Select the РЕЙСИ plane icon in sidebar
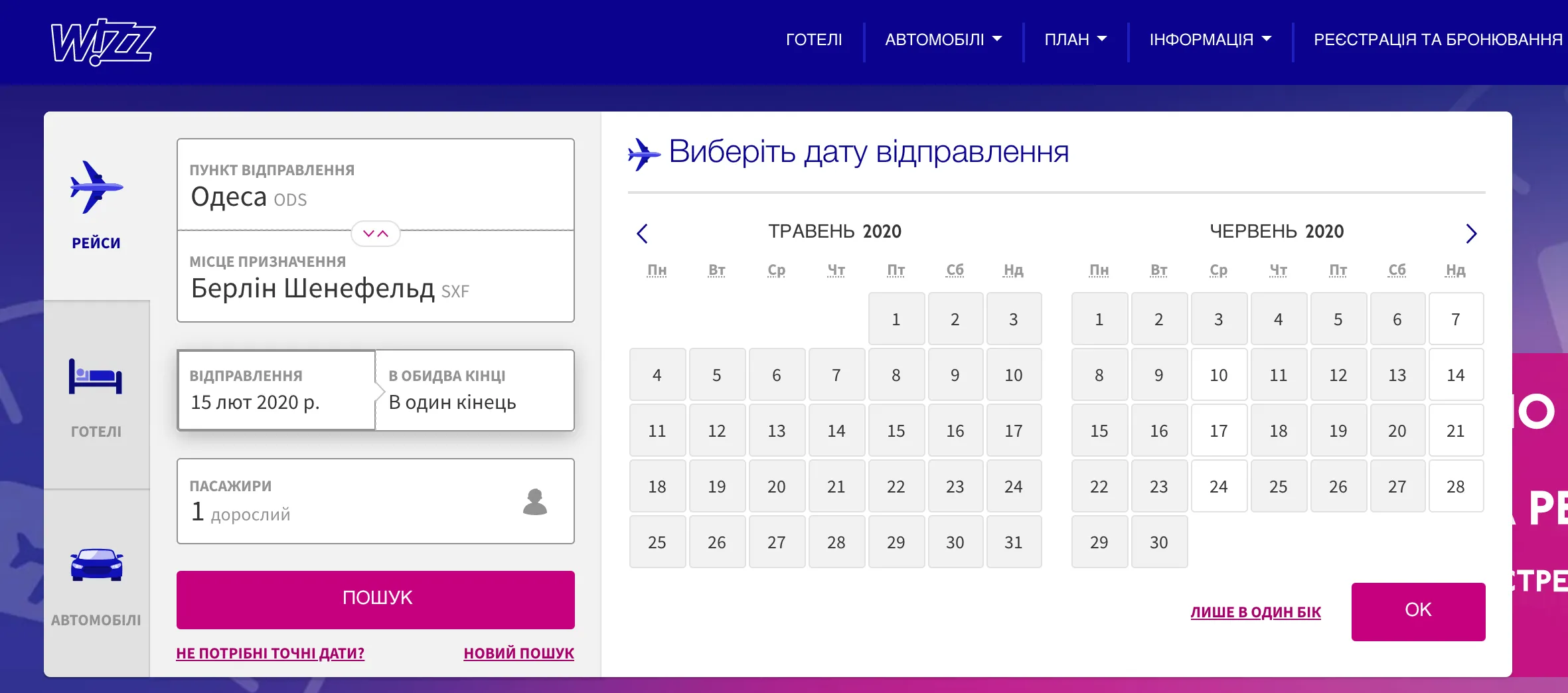This screenshot has height=693, width=1568. pos(95,188)
